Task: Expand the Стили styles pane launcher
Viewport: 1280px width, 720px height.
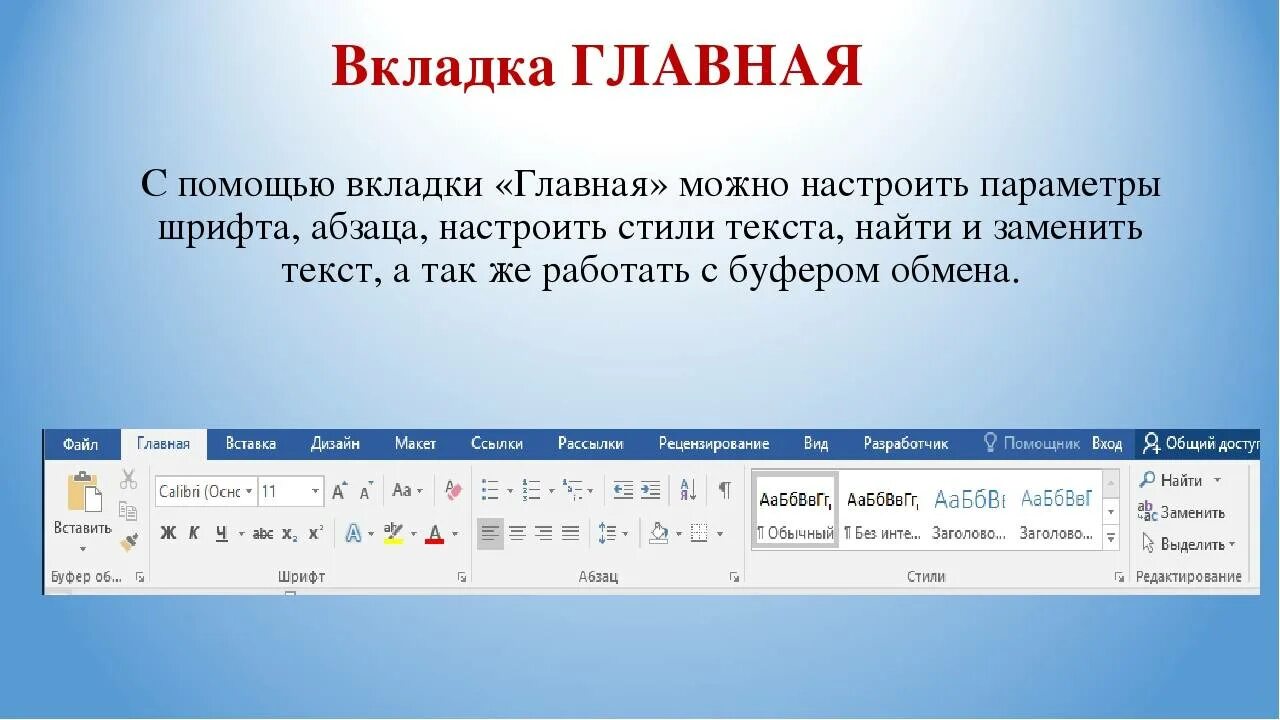Action: [x=1119, y=577]
